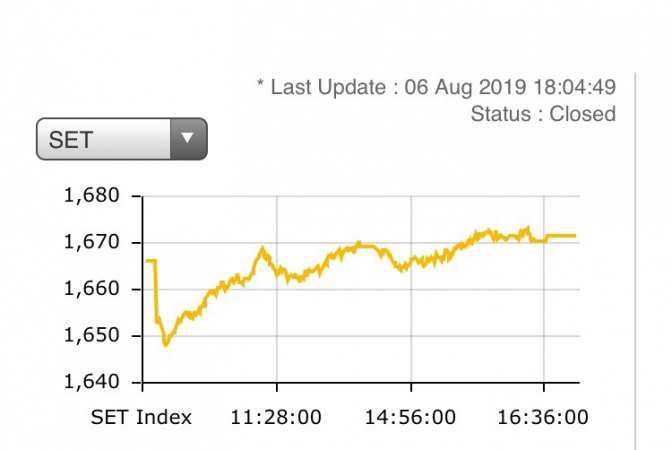This screenshot has height=450, width=672.
Task: Click the 14:56:00 time label
Action: pos(411,416)
